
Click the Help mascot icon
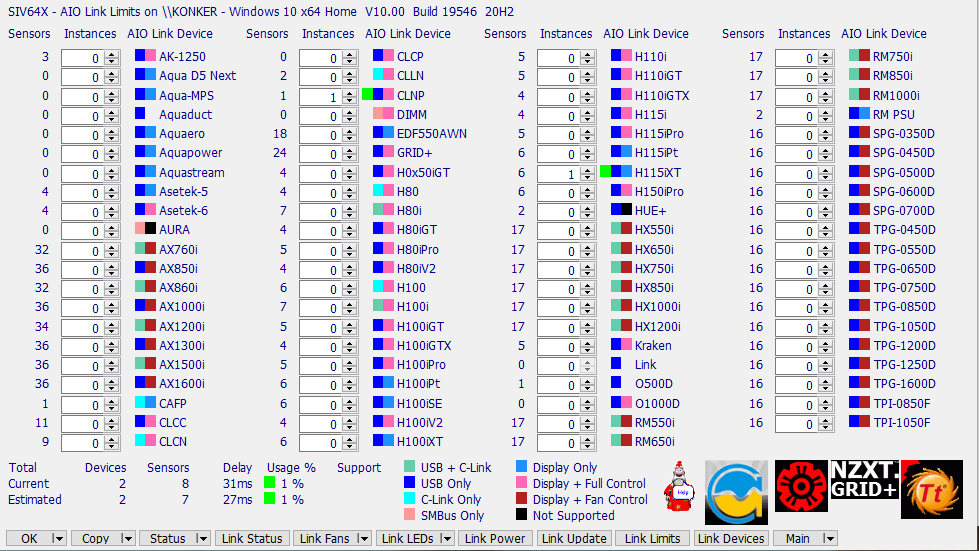[681, 487]
